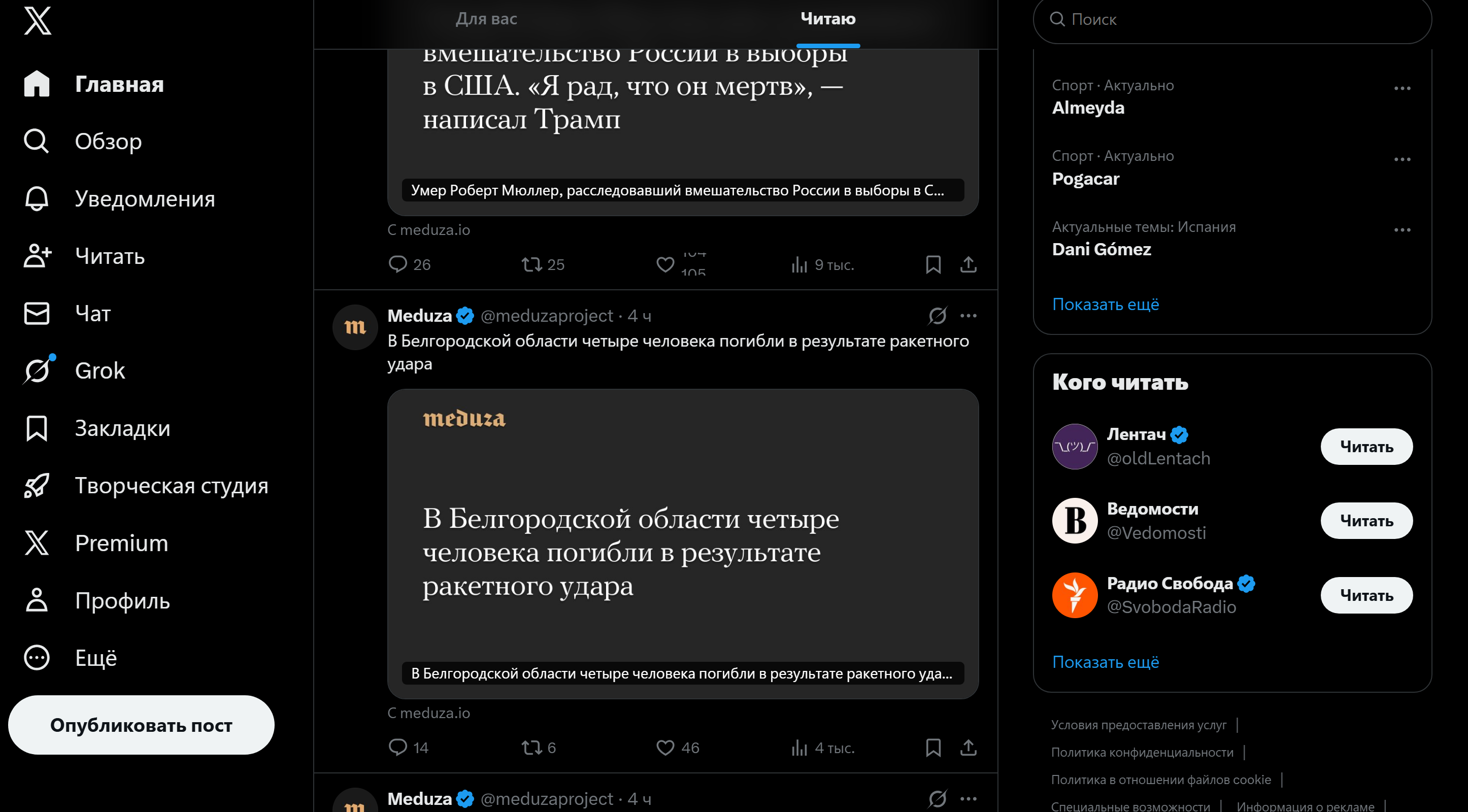Click Показать ещё under Кого читать
Image resolution: width=1468 pixels, height=812 pixels.
click(x=1105, y=662)
